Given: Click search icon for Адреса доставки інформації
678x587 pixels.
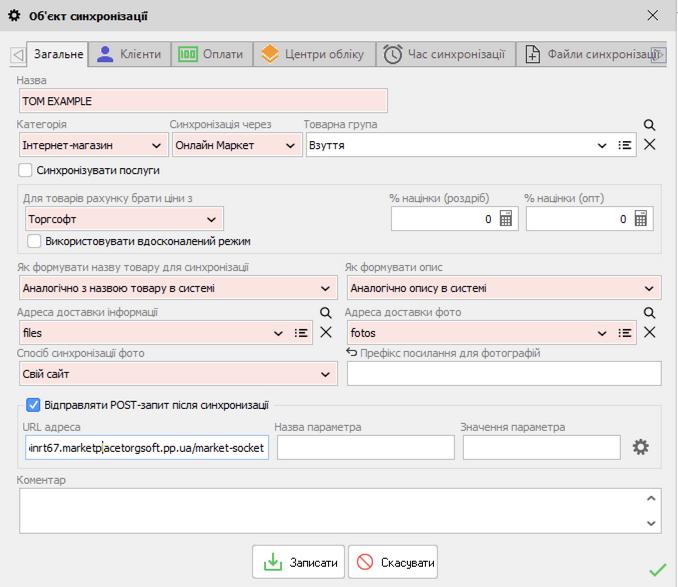Looking at the screenshot, I should click(x=325, y=313).
